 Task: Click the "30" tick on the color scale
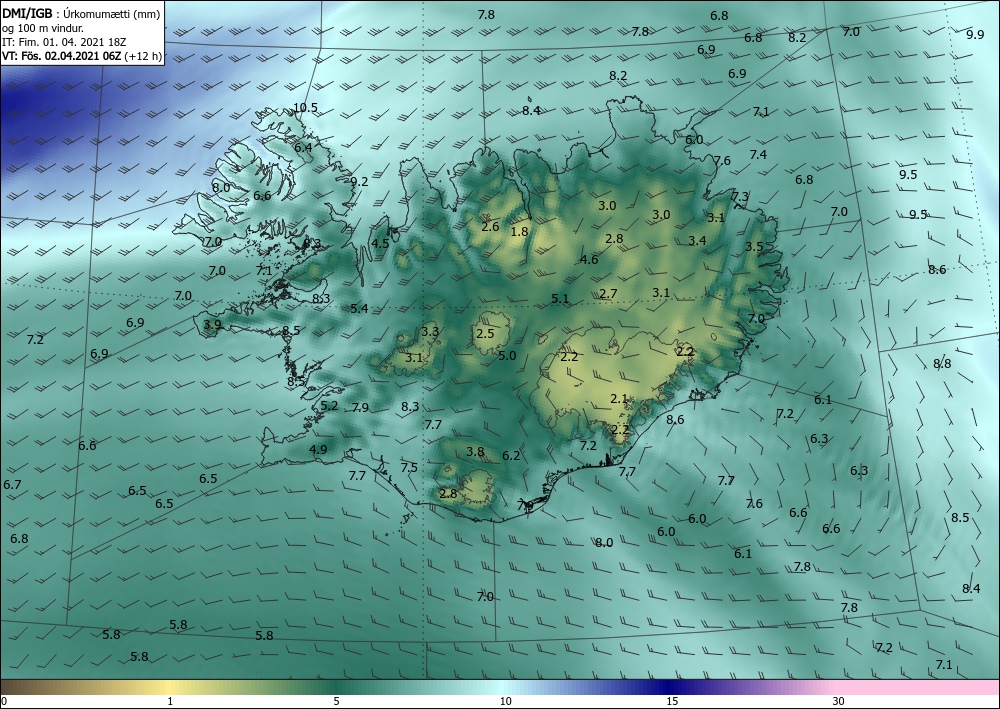click(839, 702)
